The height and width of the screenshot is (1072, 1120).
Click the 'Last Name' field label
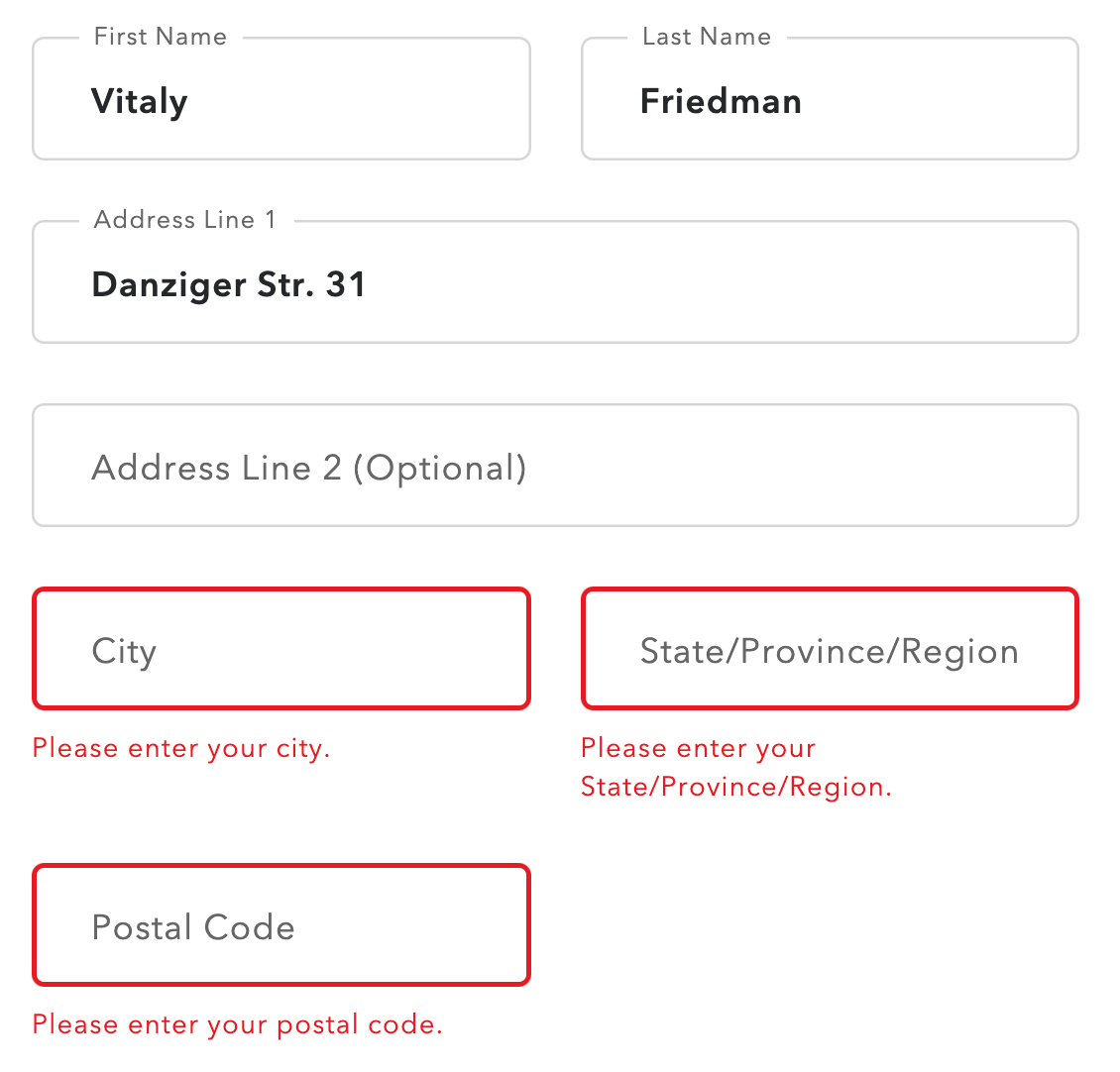click(x=707, y=36)
